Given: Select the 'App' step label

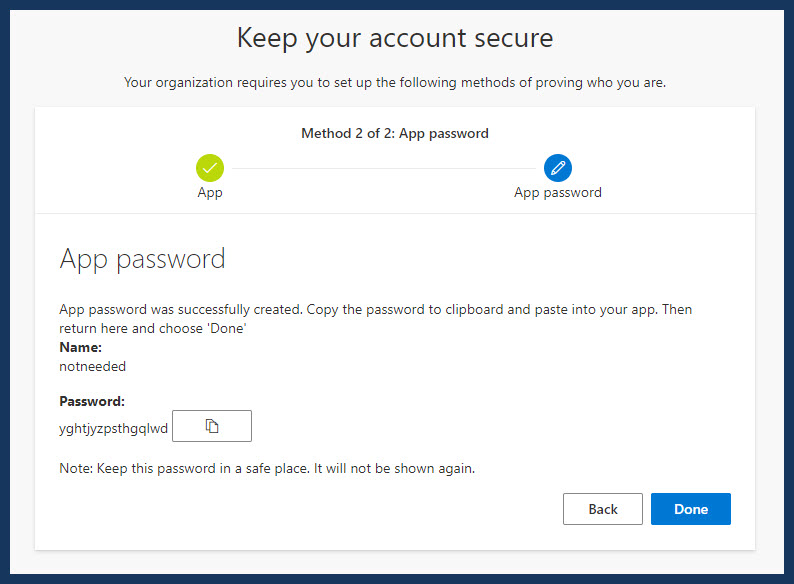Looking at the screenshot, I should coord(210,193).
